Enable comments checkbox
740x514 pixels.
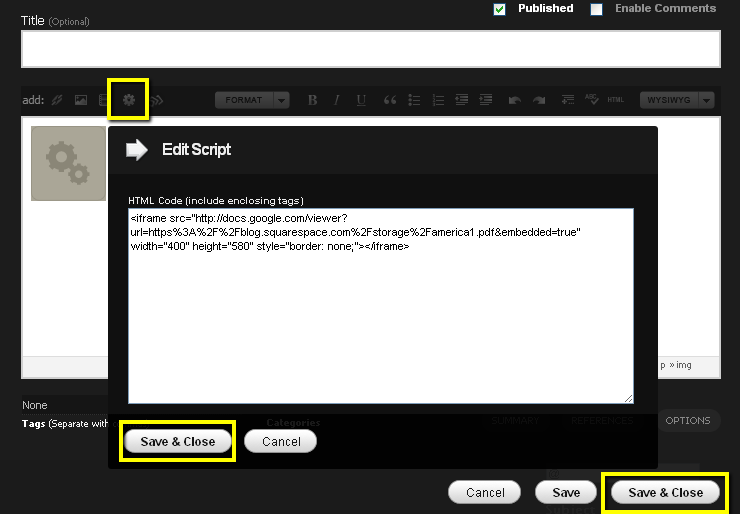tap(597, 9)
